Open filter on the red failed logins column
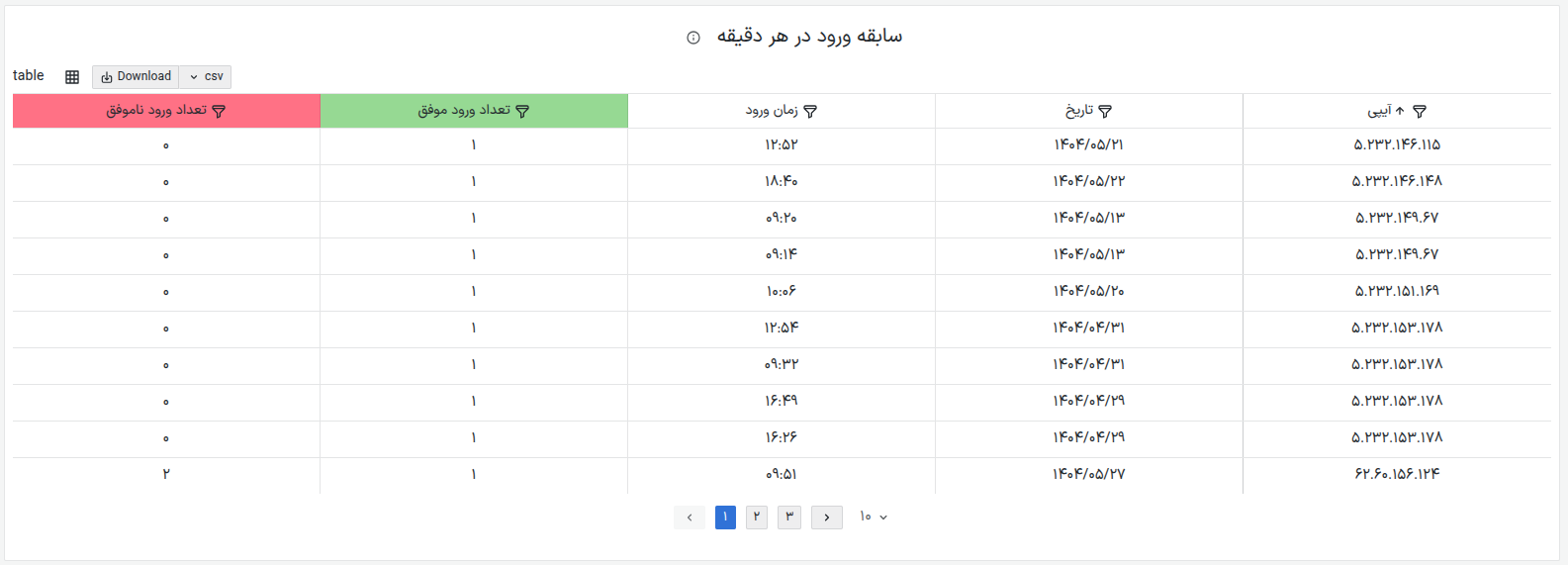Viewport: 1568px width, 565px height. (220, 112)
